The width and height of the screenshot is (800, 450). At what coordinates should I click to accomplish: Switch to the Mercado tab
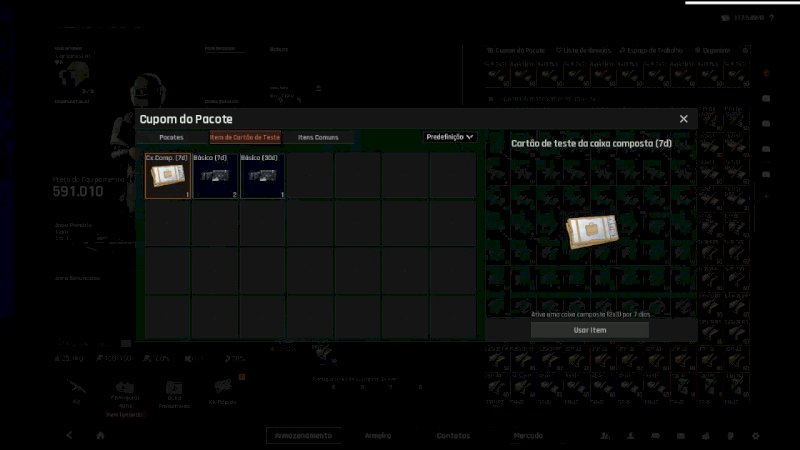528,436
